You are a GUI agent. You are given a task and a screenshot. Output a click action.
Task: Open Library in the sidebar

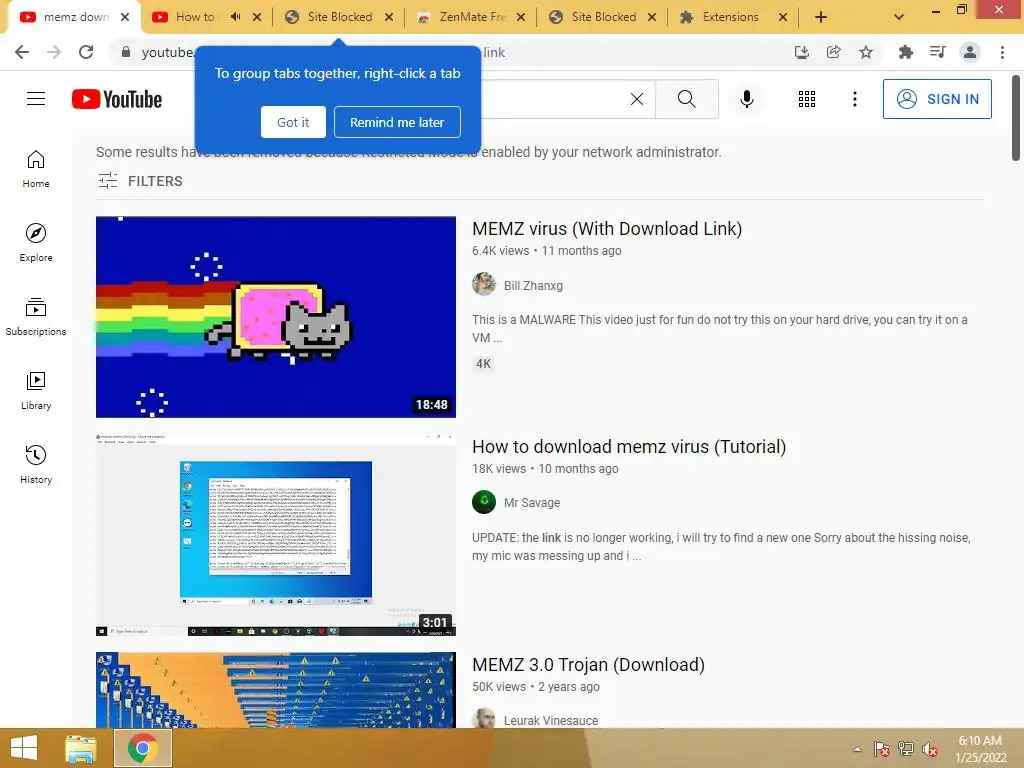[x=36, y=391]
